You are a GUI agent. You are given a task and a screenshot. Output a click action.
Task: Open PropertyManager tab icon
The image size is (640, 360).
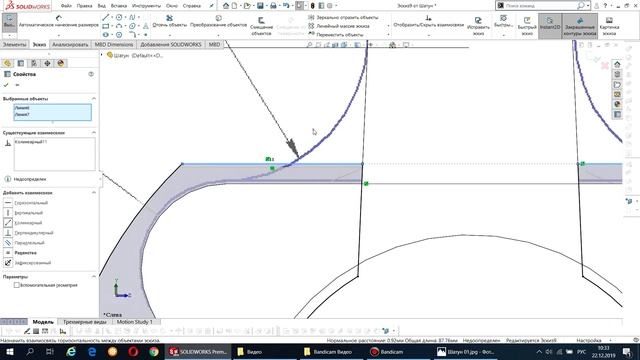pyautogui.click(x=21, y=63)
